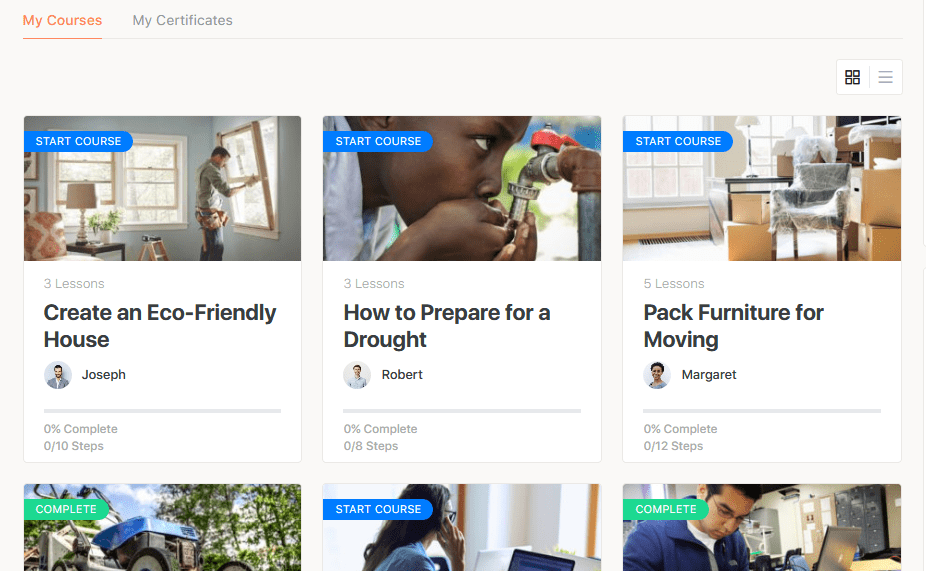Click 0% Complete under Robert's course
This screenshot has width=926, height=571.
[380, 429]
